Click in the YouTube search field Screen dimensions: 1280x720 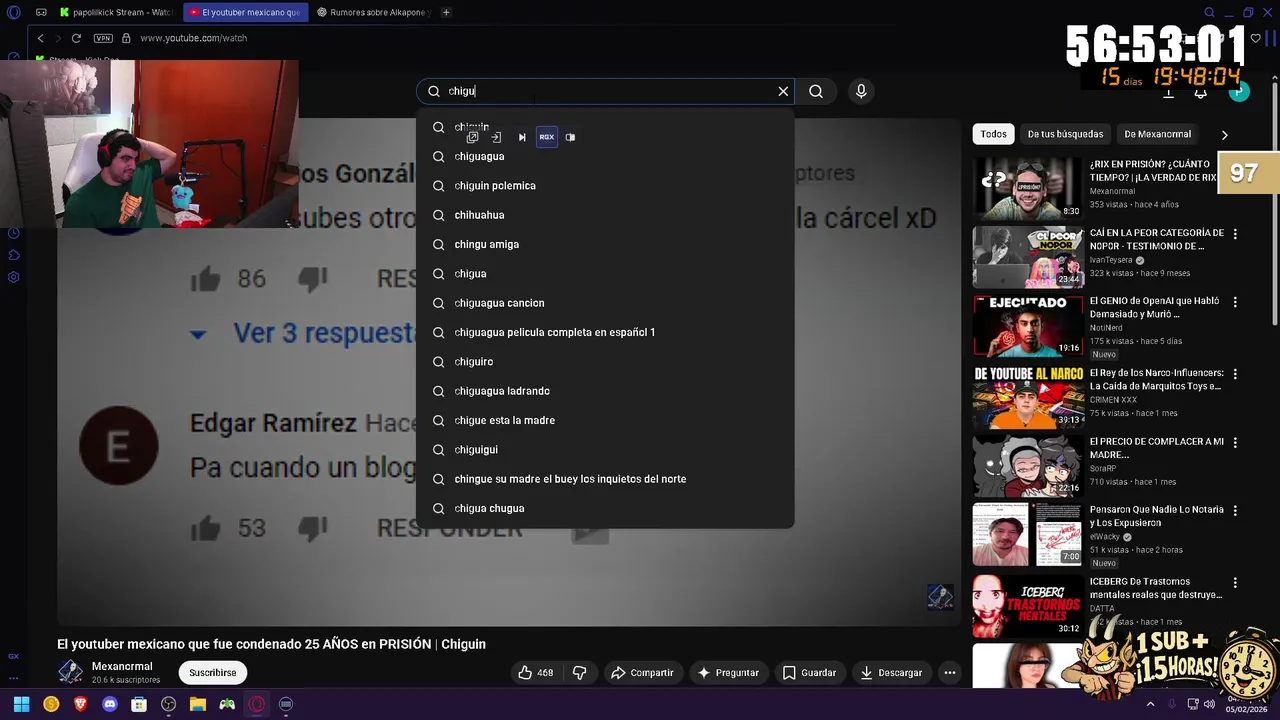(605, 91)
